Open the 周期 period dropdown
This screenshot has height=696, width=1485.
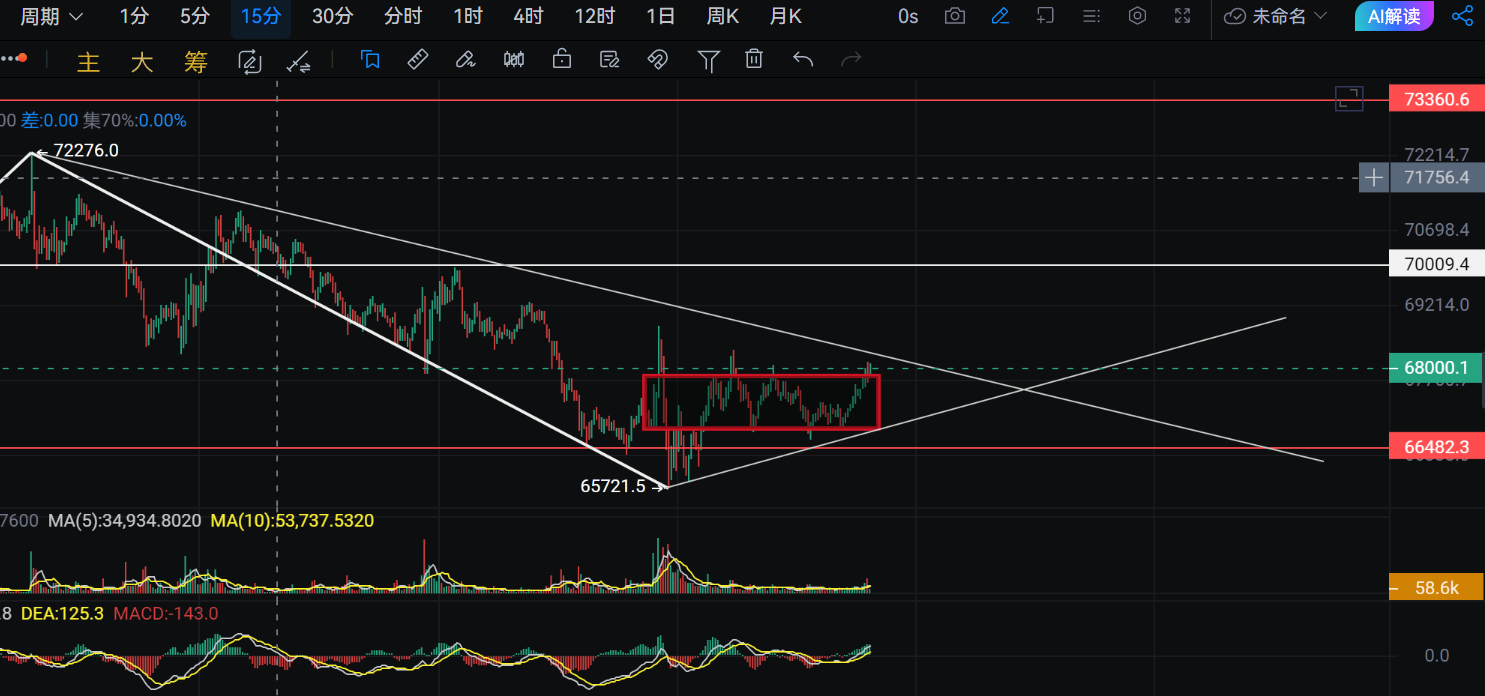click(51, 16)
